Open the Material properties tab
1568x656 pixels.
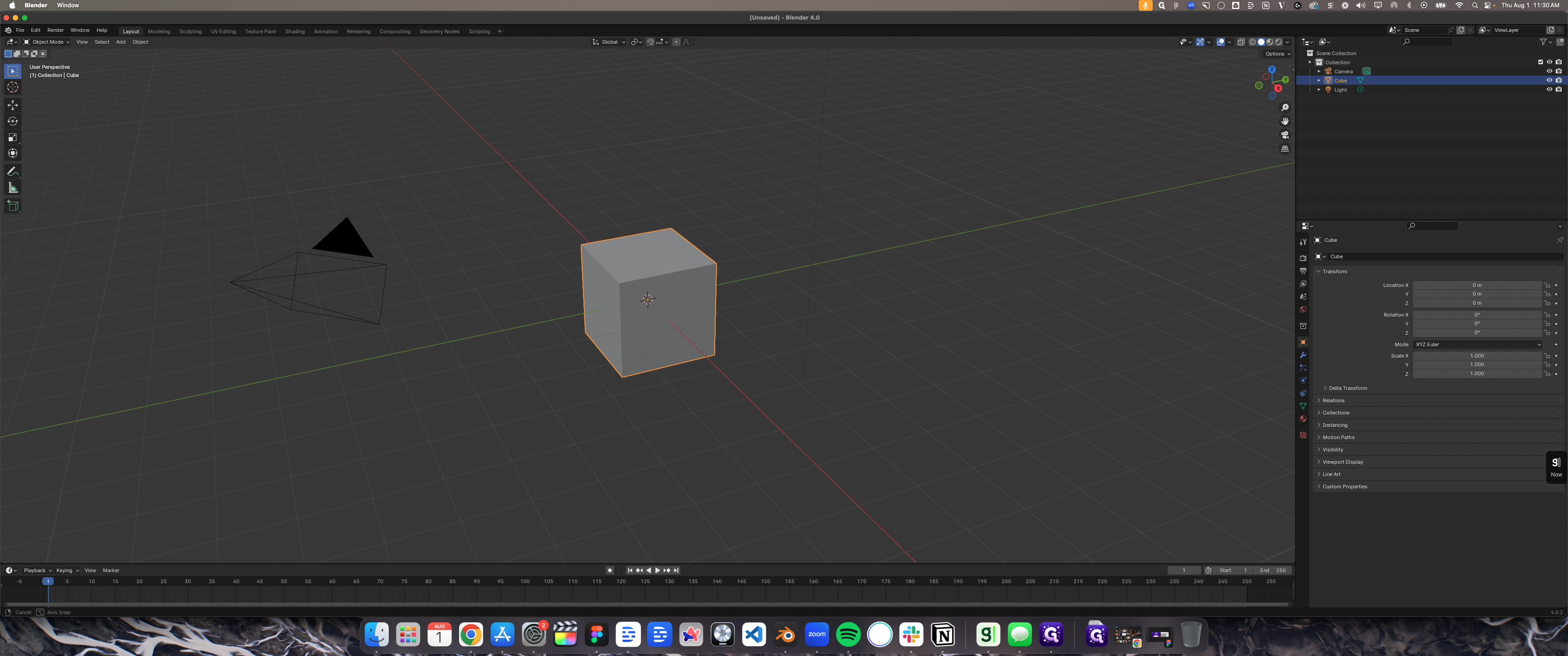click(1303, 419)
